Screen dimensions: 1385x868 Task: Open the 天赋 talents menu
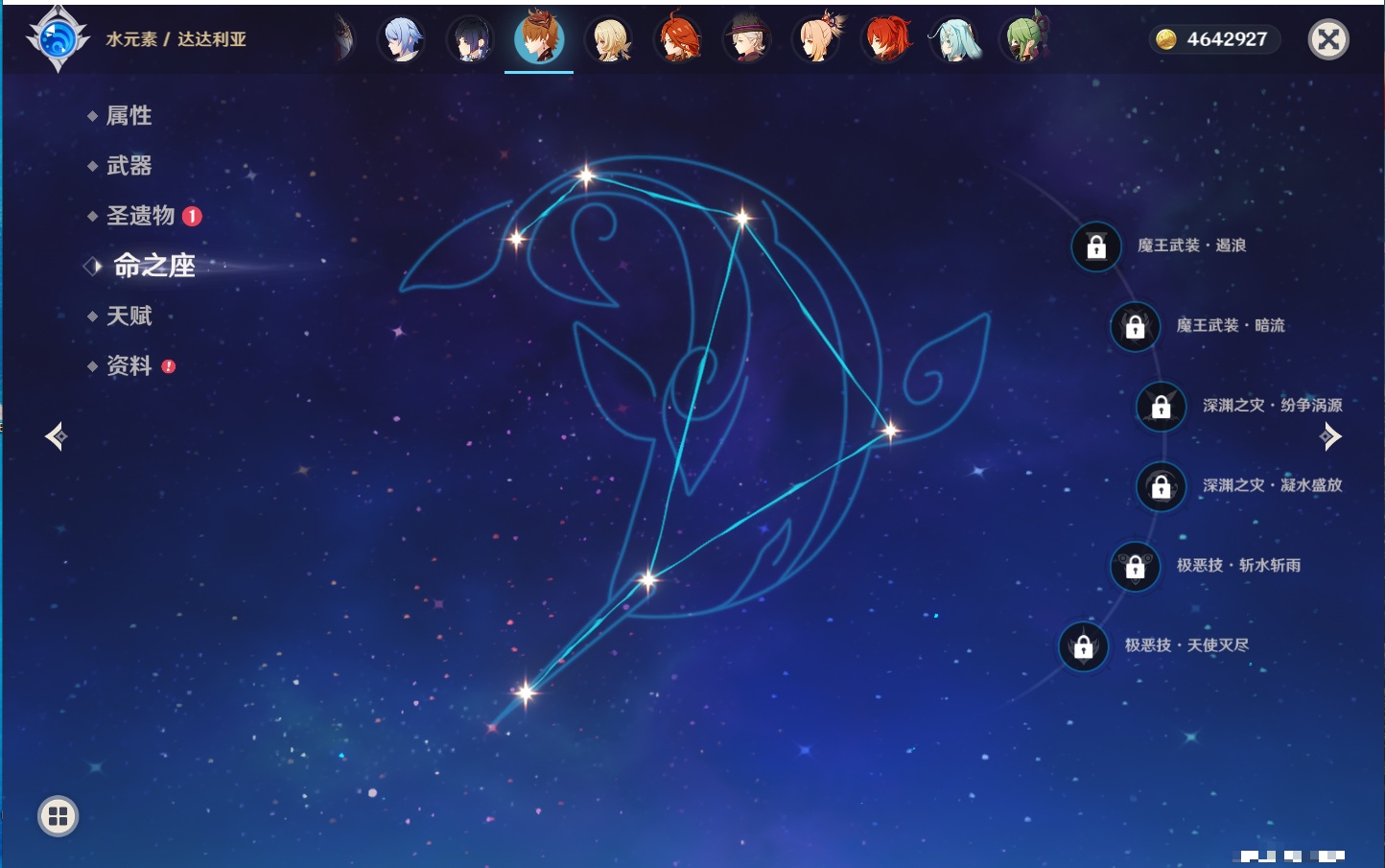[129, 316]
